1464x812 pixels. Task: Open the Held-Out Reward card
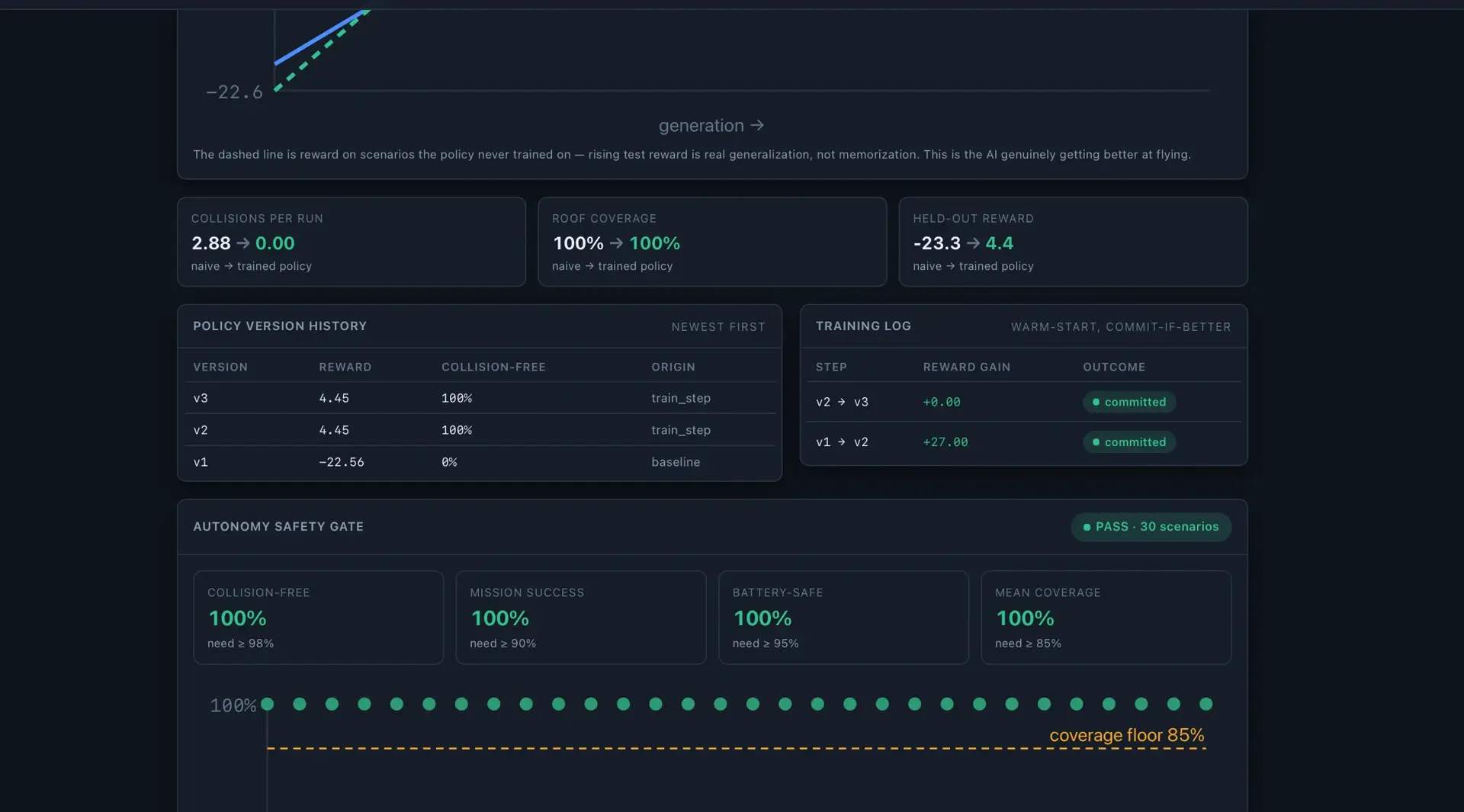[x=1073, y=242]
